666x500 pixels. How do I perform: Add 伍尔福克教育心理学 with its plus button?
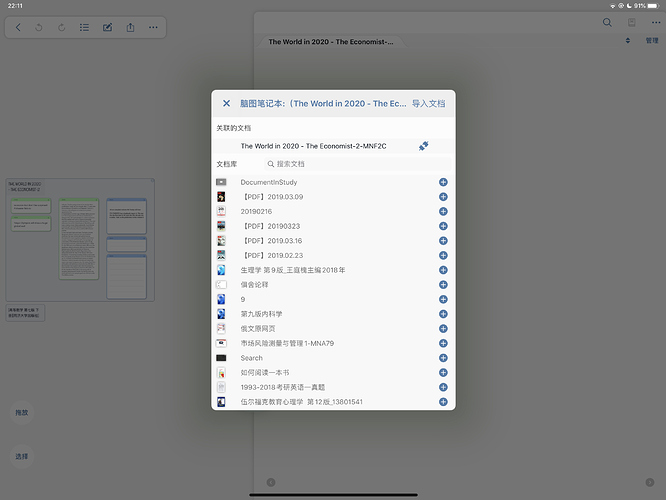point(443,402)
